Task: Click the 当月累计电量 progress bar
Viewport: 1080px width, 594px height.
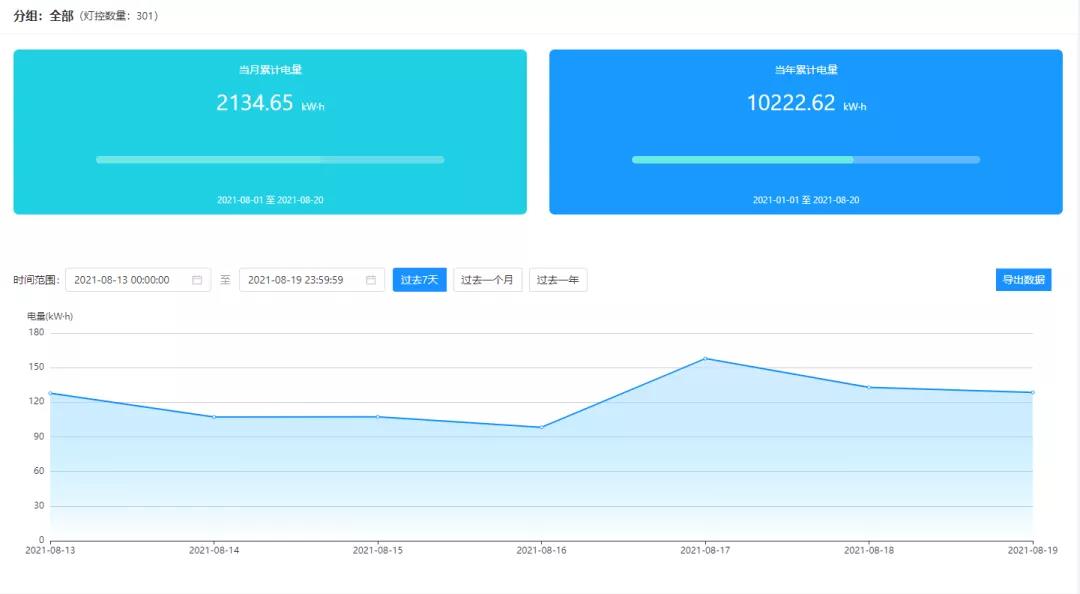Action: pos(270,160)
